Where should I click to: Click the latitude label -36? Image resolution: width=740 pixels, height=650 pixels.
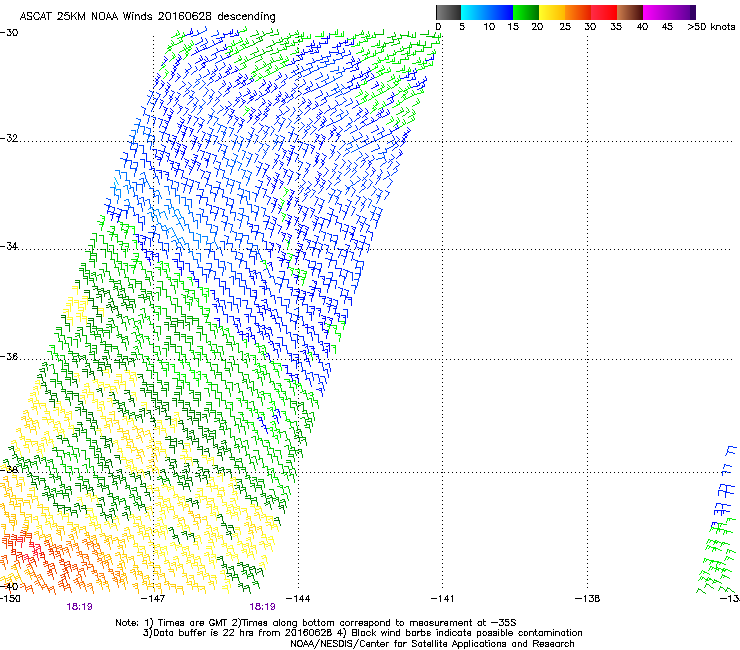(x=9, y=356)
